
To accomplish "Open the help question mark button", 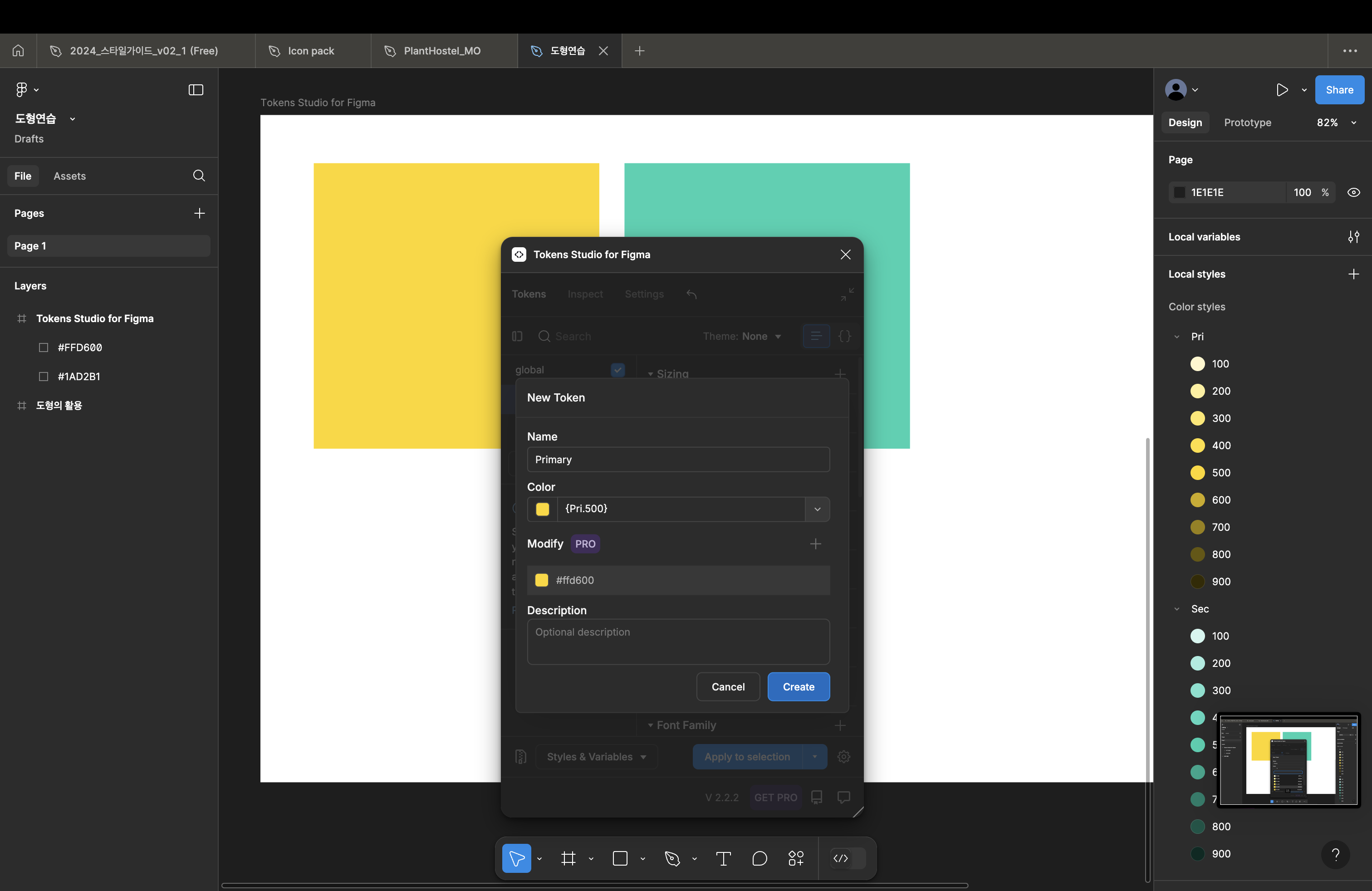I will 1335,855.
